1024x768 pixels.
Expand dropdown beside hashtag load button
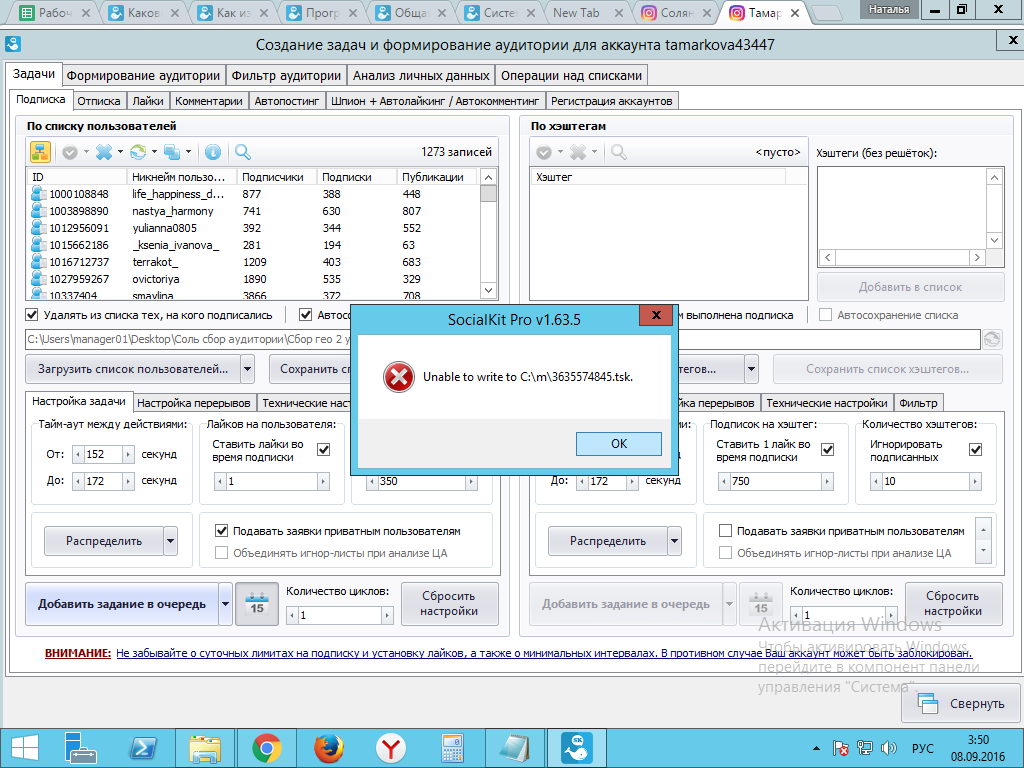[752, 369]
